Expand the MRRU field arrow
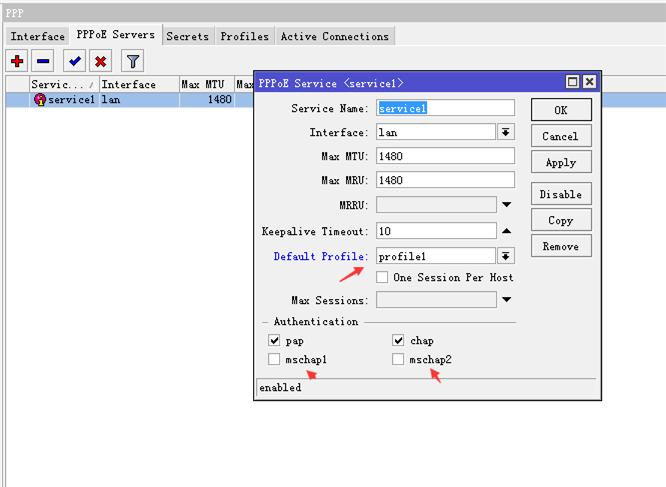This screenshot has width=666, height=487. (506, 205)
